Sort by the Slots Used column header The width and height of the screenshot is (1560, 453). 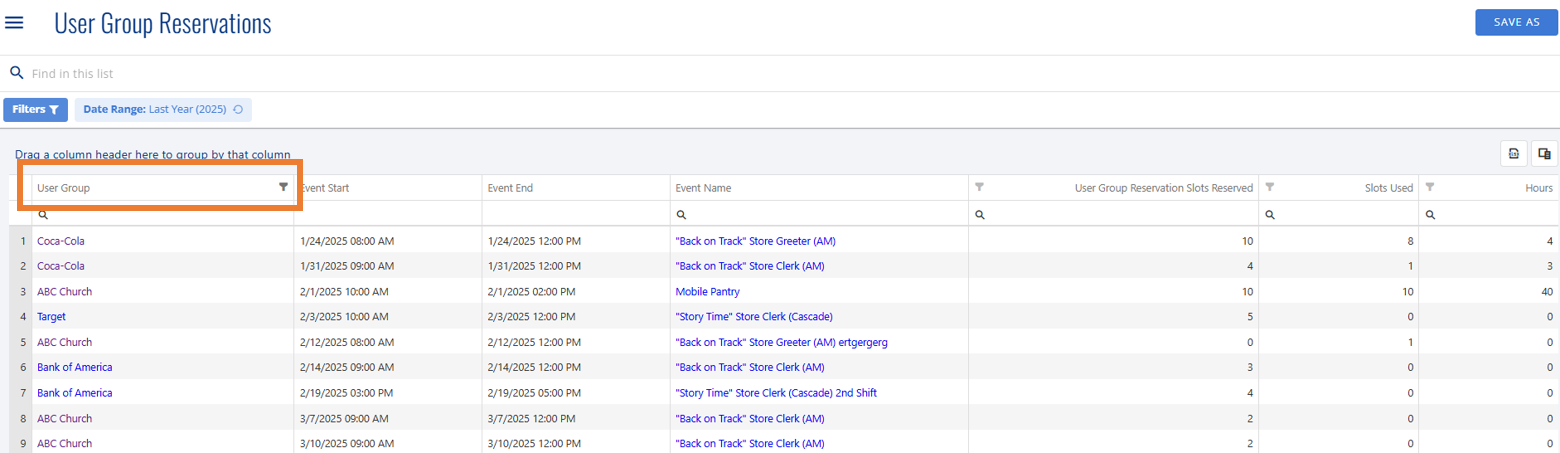point(1389,188)
